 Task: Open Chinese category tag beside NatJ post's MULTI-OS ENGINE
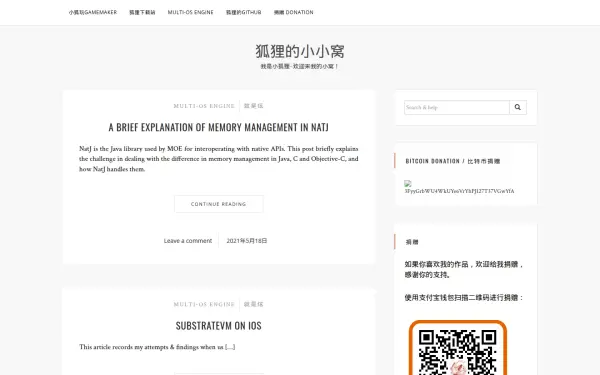pyautogui.click(x=254, y=106)
